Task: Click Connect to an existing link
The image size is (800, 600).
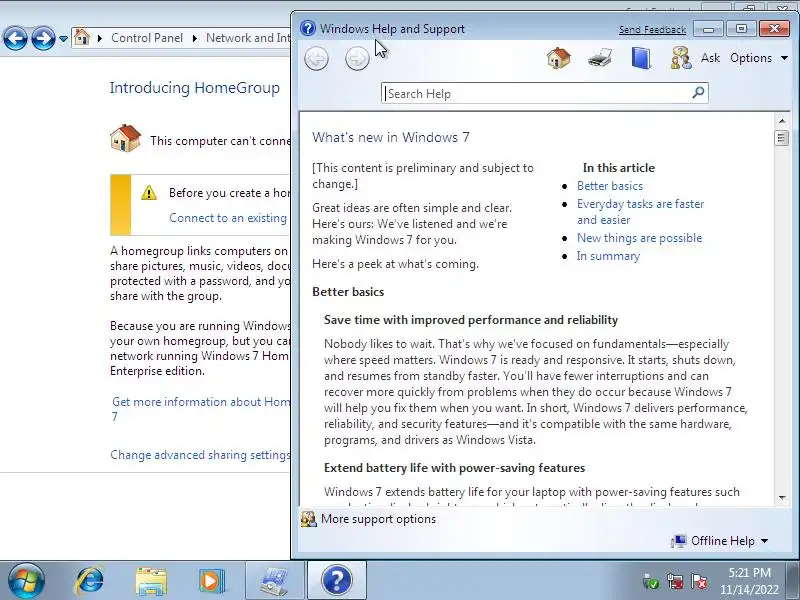Action: pos(228,218)
